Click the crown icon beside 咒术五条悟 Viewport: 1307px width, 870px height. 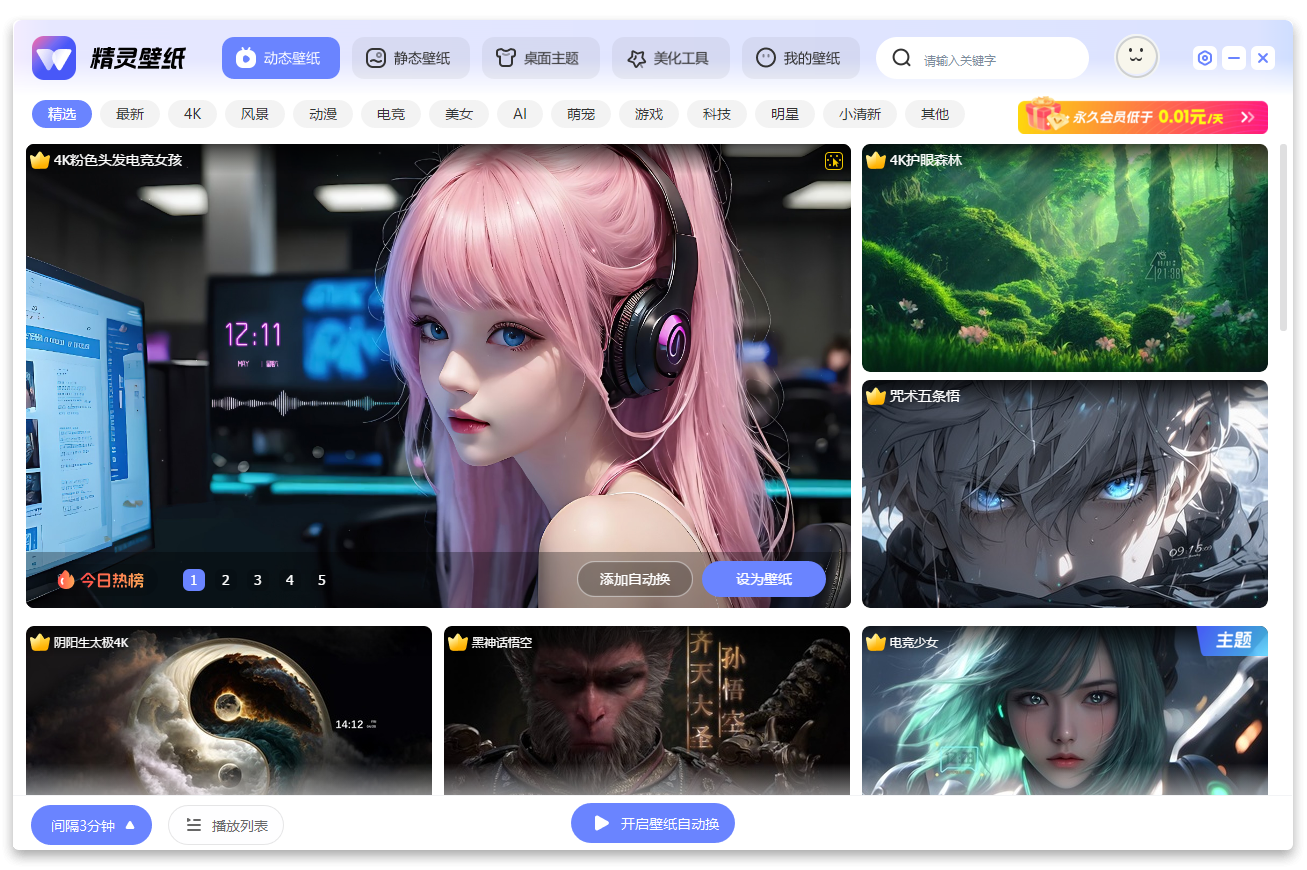[x=876, y=396]
